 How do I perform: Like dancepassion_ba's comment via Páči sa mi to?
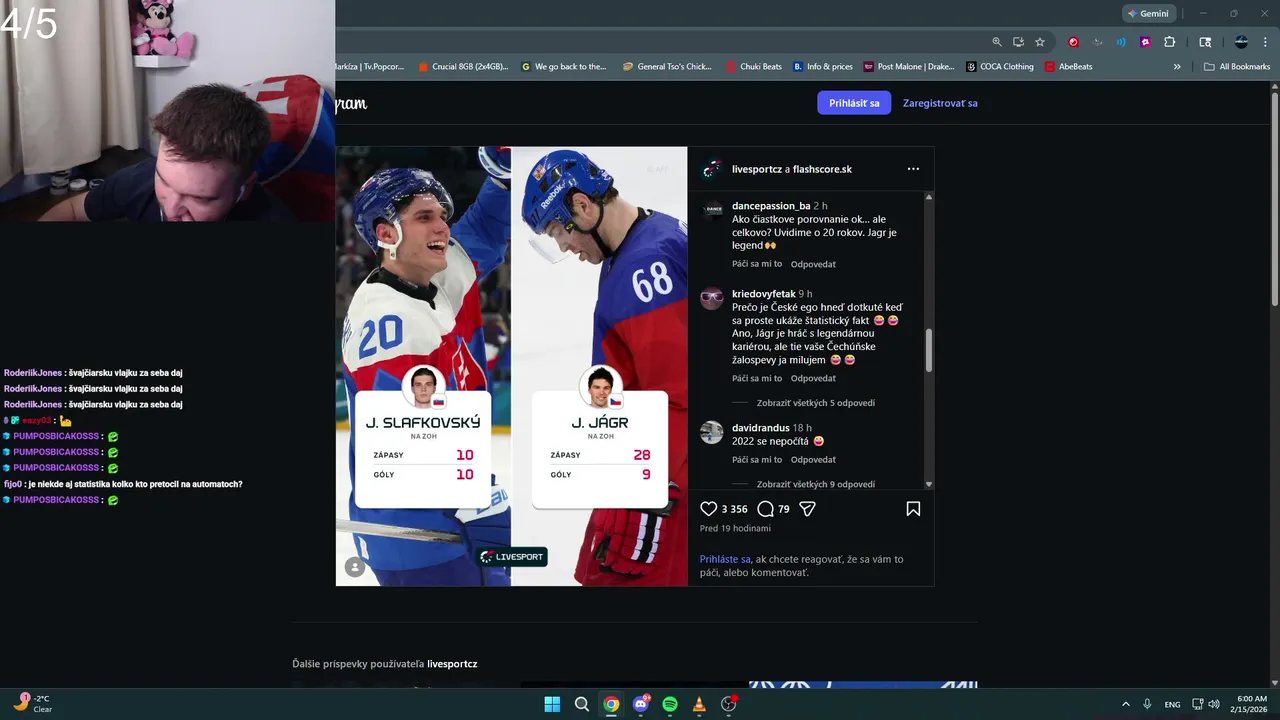tap(757, 264)
